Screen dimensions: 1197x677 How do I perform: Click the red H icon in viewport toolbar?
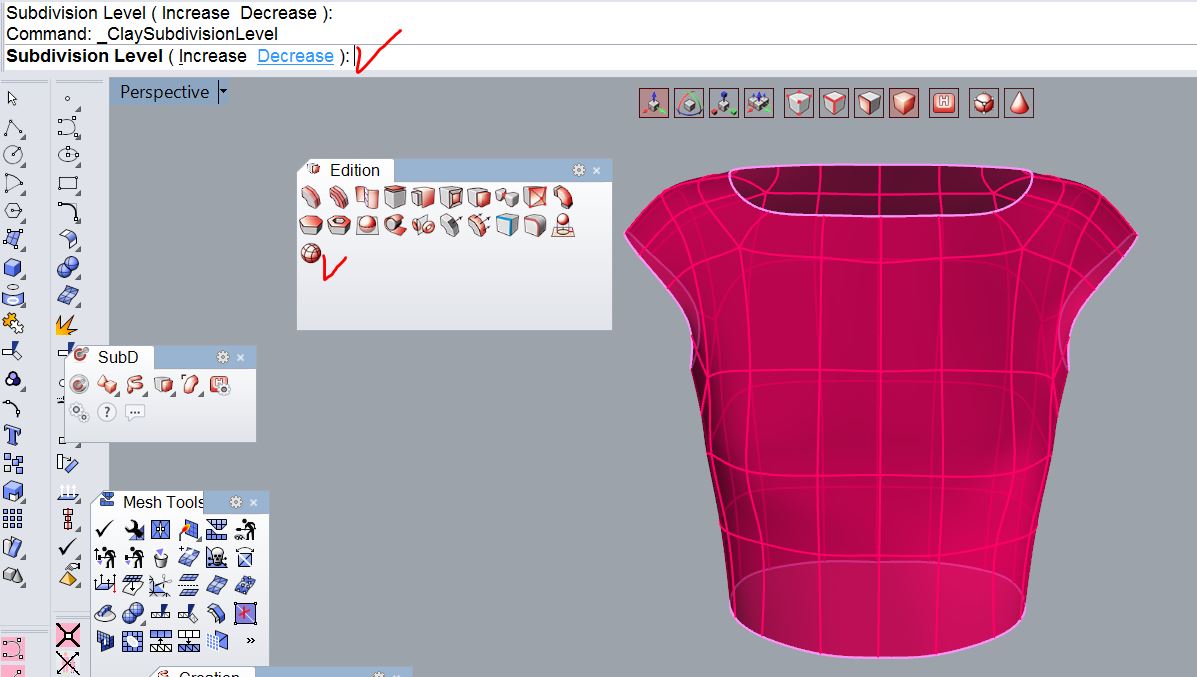pyautogui.click(x=943, y=103)
